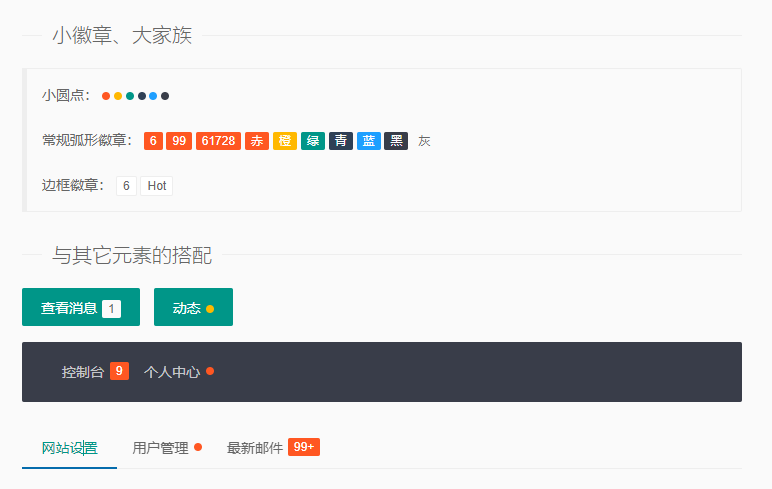772x489 pixels.
Task: Switch to the 用户管理 tab
Action: click(x=161, y=448)
